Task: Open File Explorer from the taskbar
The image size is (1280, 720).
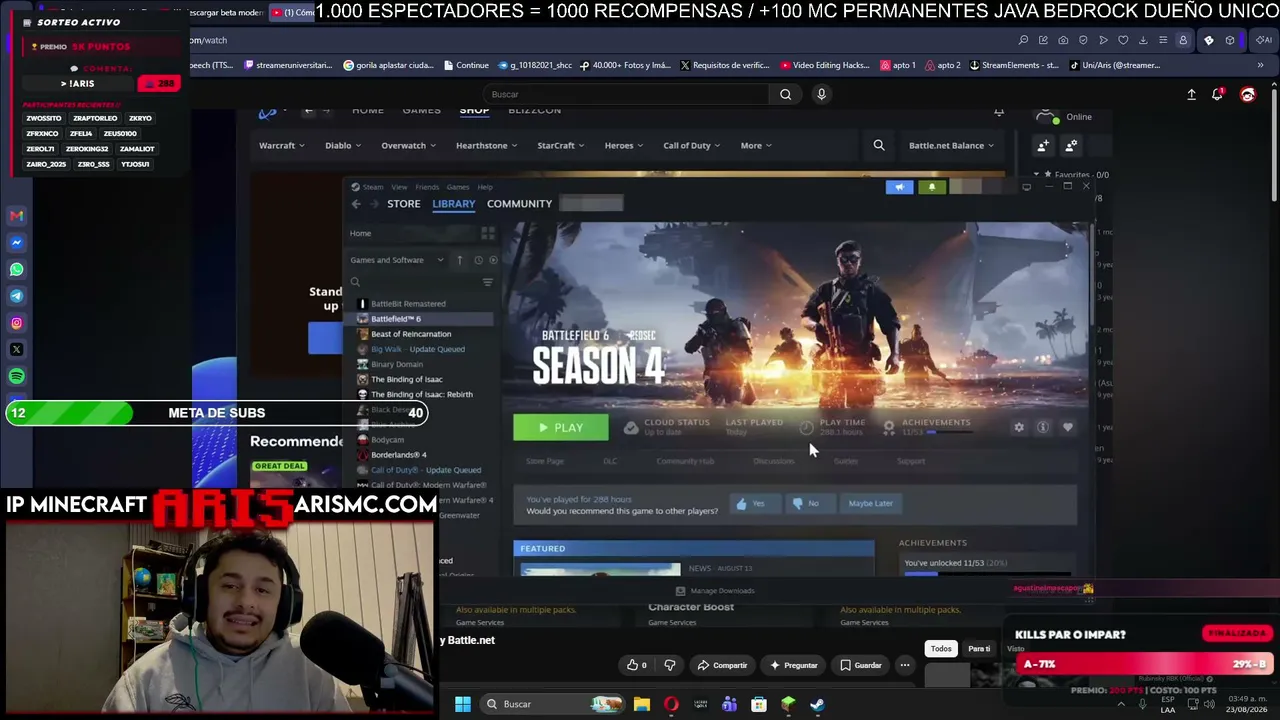Action: 642,704
